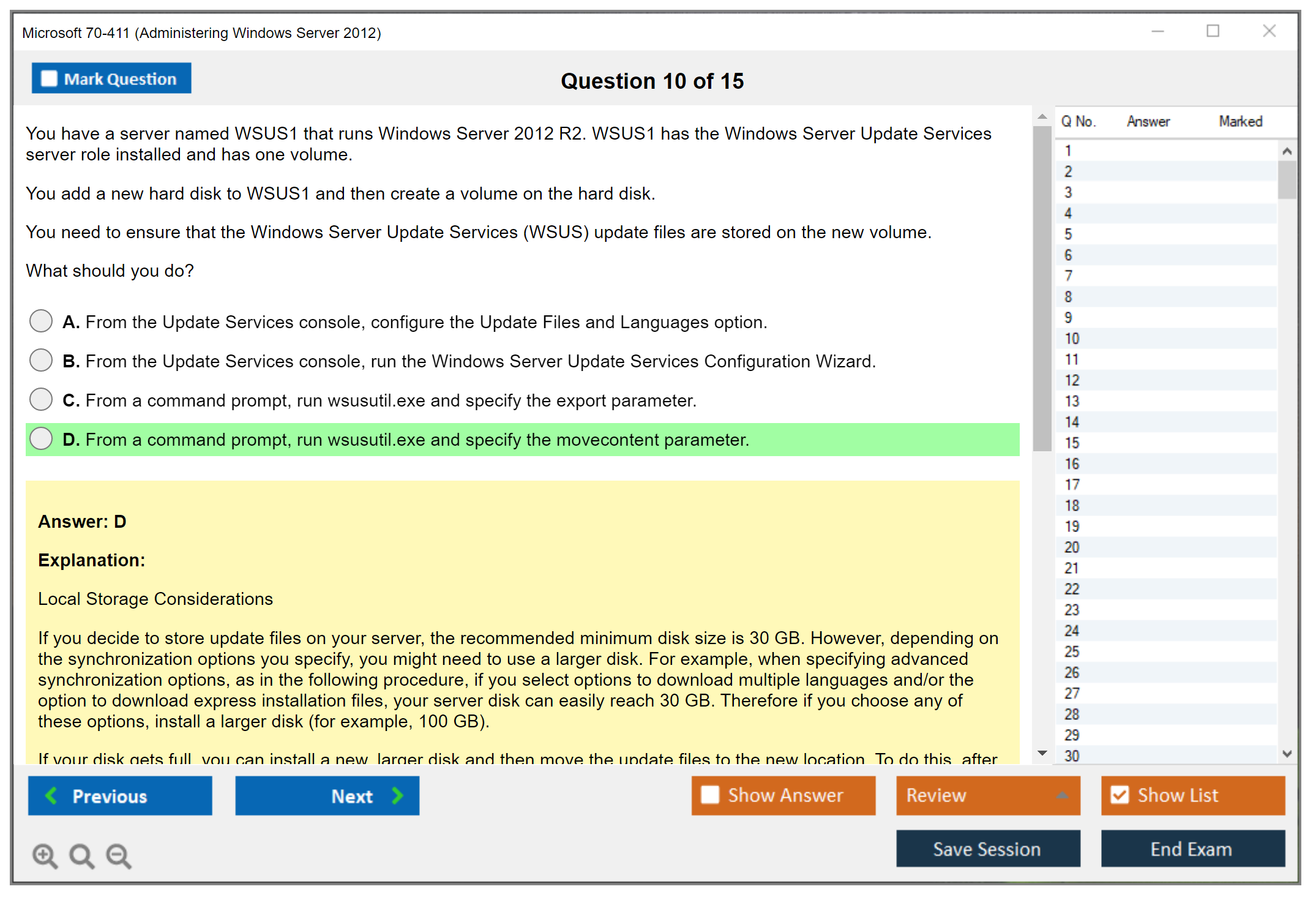
Task: Uncheck the Show List checkbox
Action: [x=1120, y=795]
